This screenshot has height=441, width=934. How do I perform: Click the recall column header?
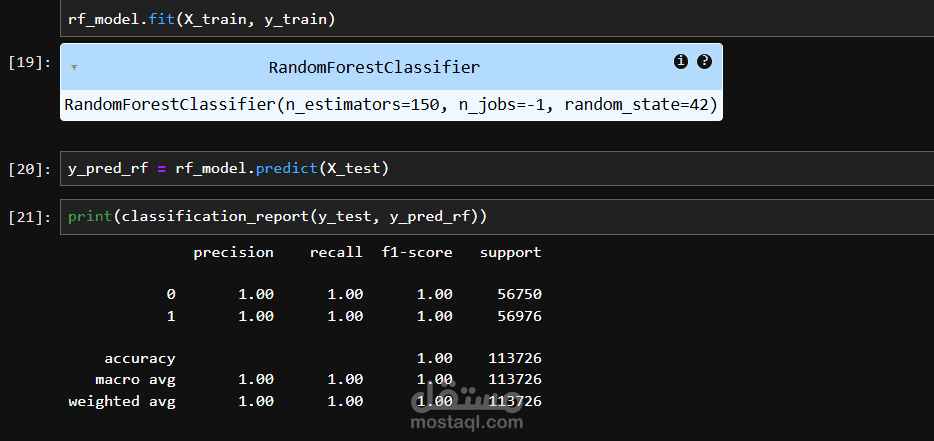[336, 253]
